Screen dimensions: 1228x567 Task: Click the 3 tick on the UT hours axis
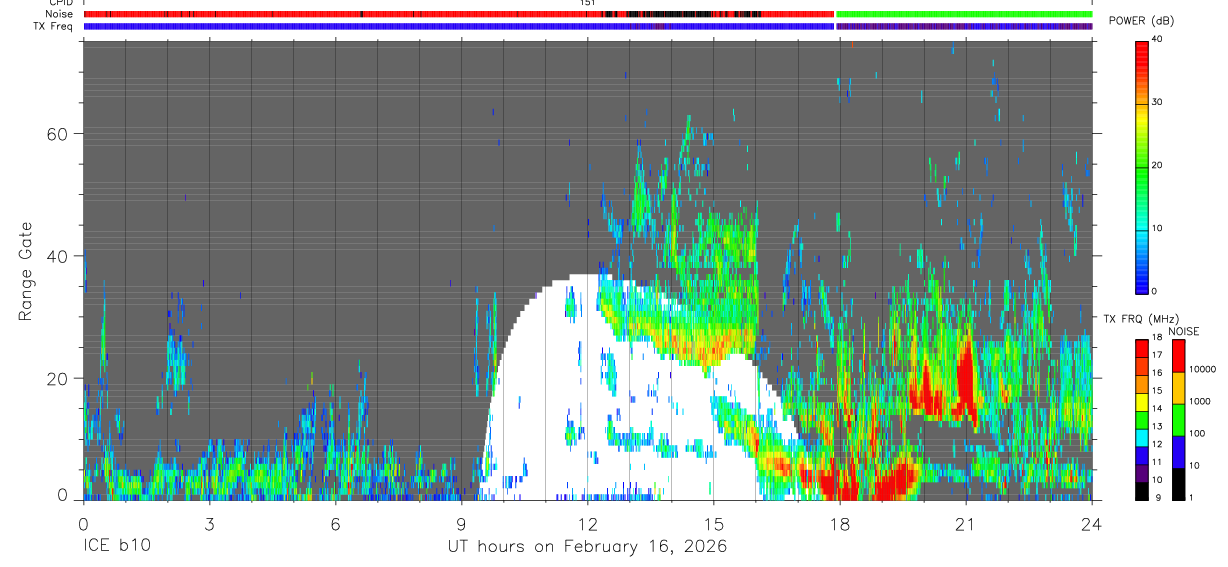tap(209, 524)
